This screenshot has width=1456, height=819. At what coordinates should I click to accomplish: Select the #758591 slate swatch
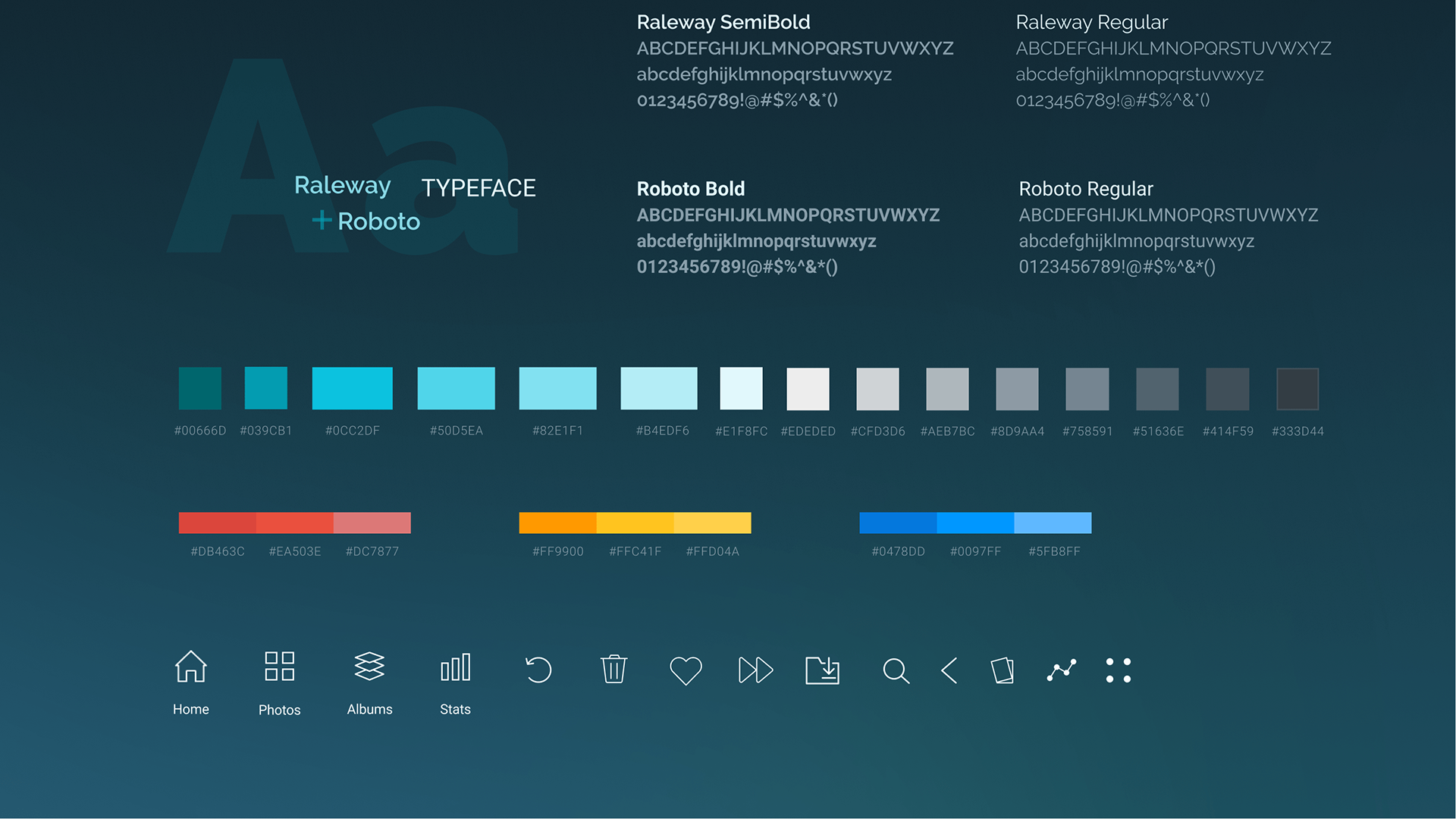tap(1087, 389)
